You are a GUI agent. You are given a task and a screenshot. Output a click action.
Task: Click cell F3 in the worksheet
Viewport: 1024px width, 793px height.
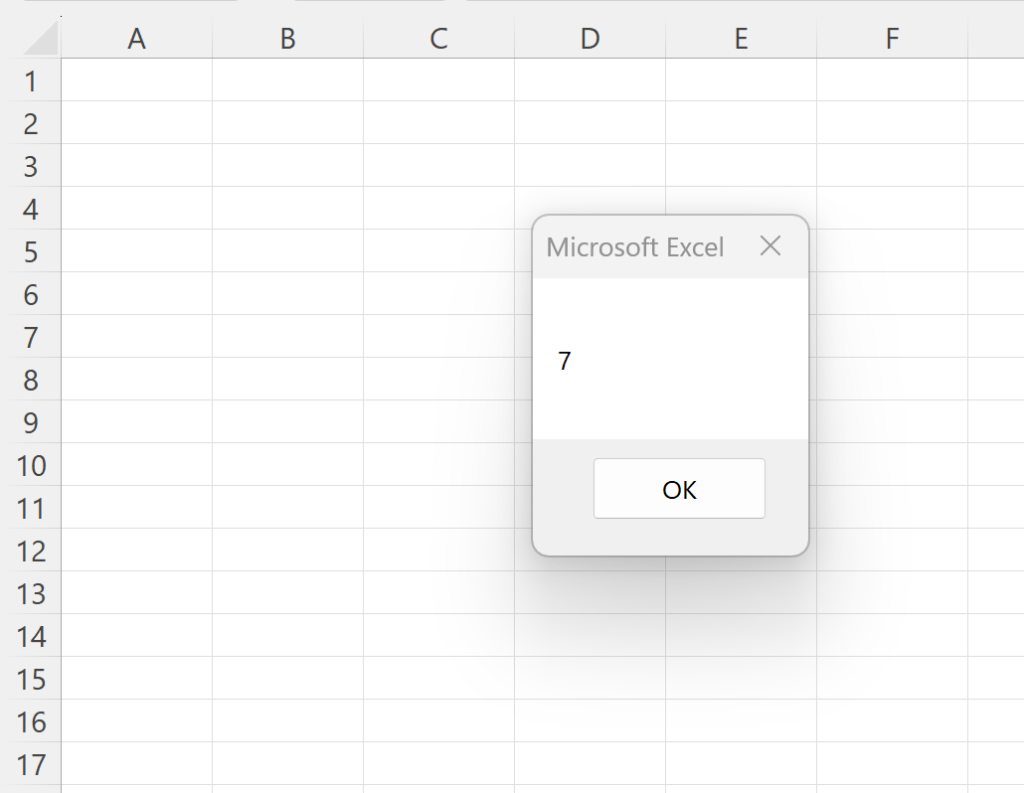(x=891, y=166)
